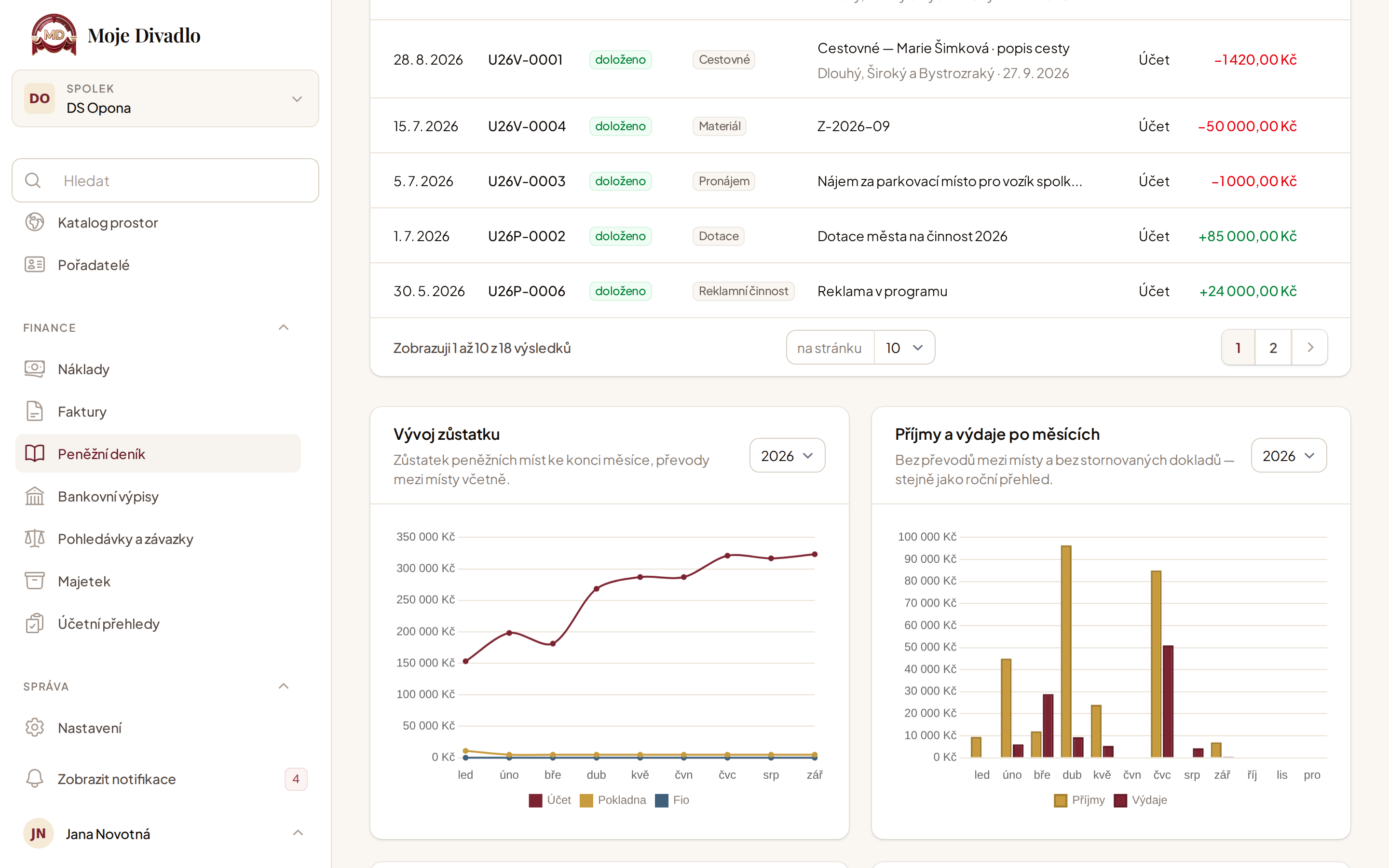This screenshot has width=1389, height=868.
Task: Click the notification bell icon
Action: pyautogui.click(x=34, y=778)
